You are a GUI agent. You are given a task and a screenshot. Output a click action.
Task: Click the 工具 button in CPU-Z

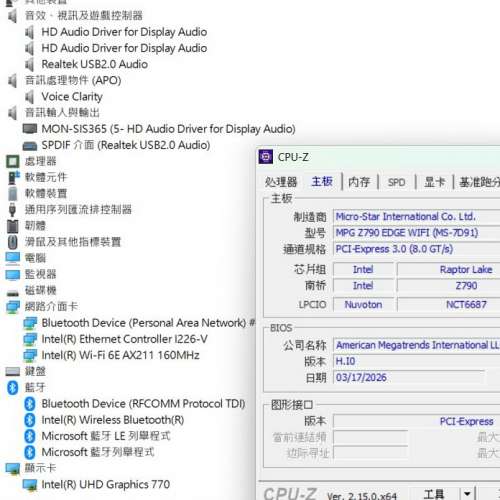[434, 494]
